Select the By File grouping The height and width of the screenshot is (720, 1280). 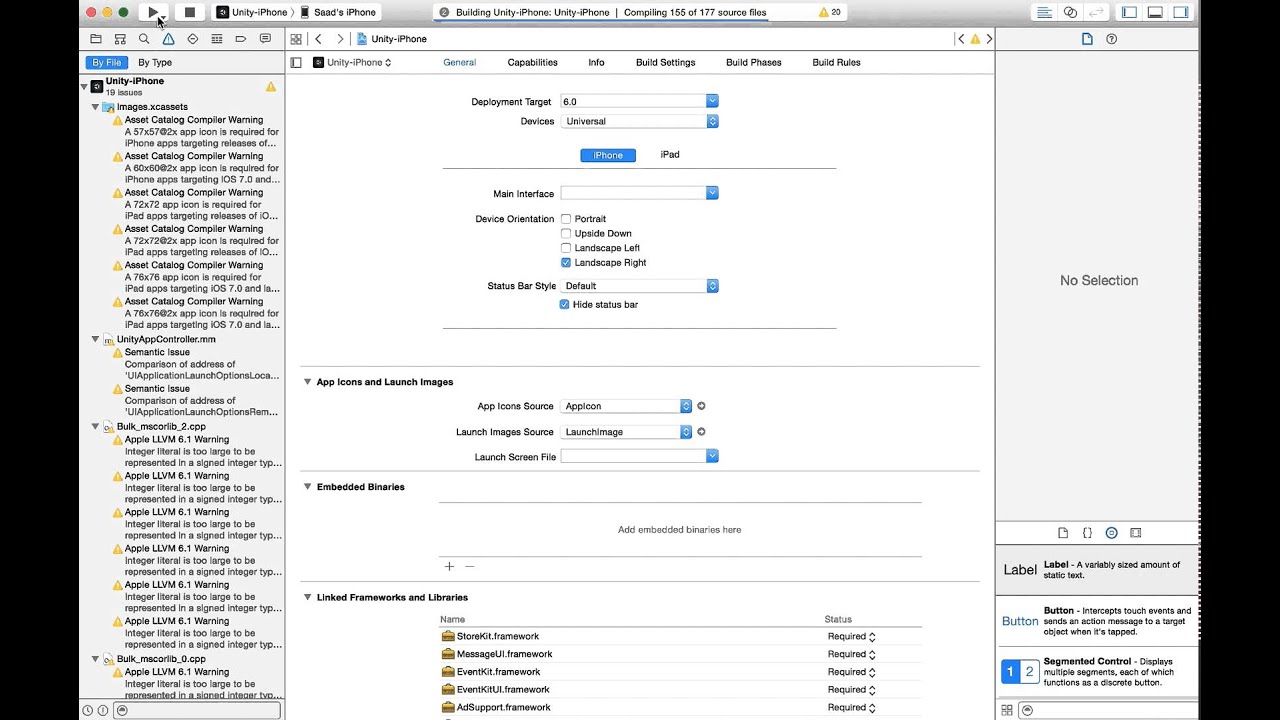(x=106, y=62)
